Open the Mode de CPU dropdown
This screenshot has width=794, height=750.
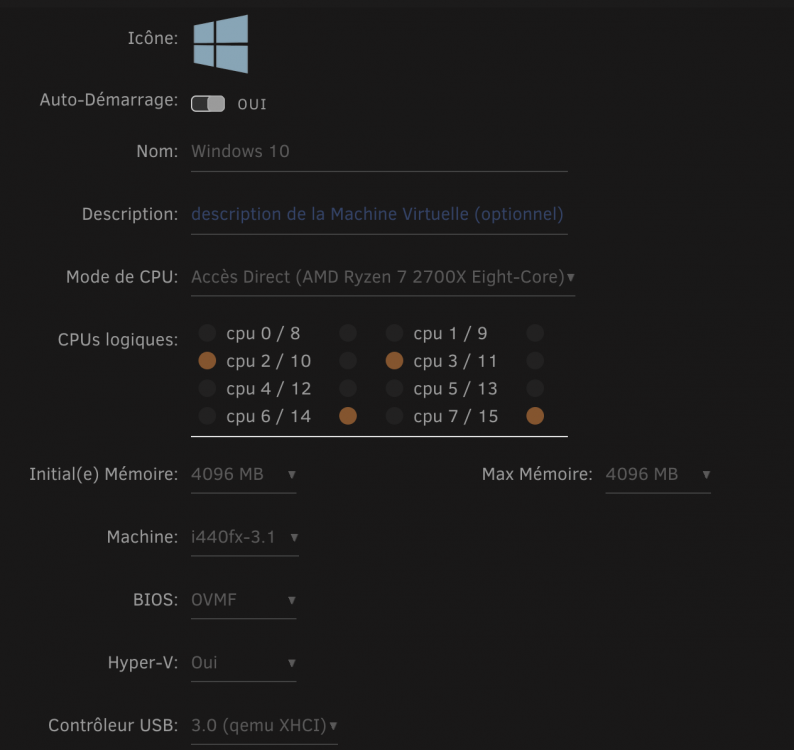coord(383,278)
